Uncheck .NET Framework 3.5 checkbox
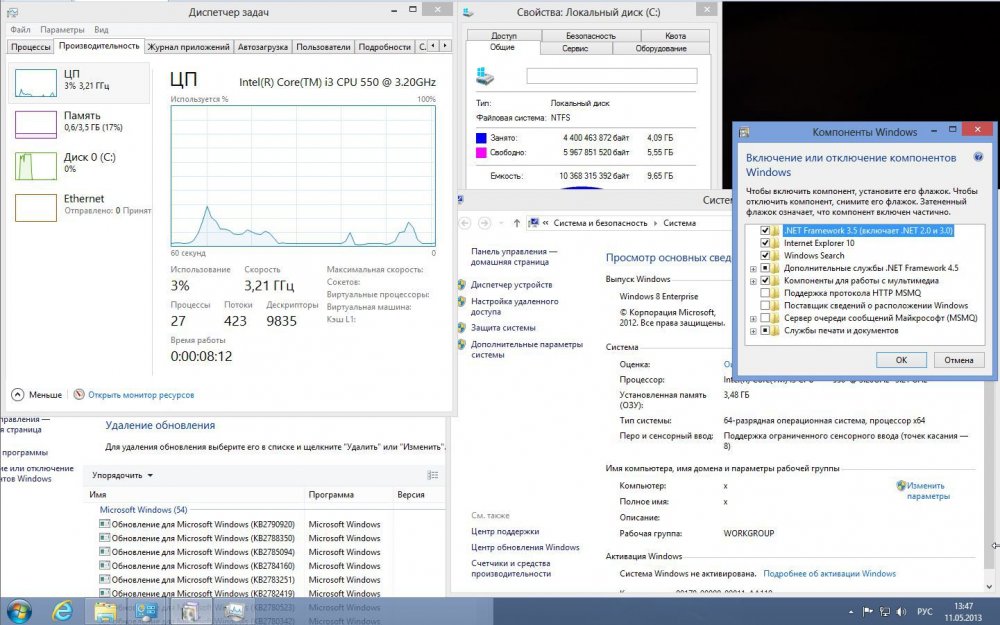This screenshot has height=625, width=1000. [x=765, y=230]
